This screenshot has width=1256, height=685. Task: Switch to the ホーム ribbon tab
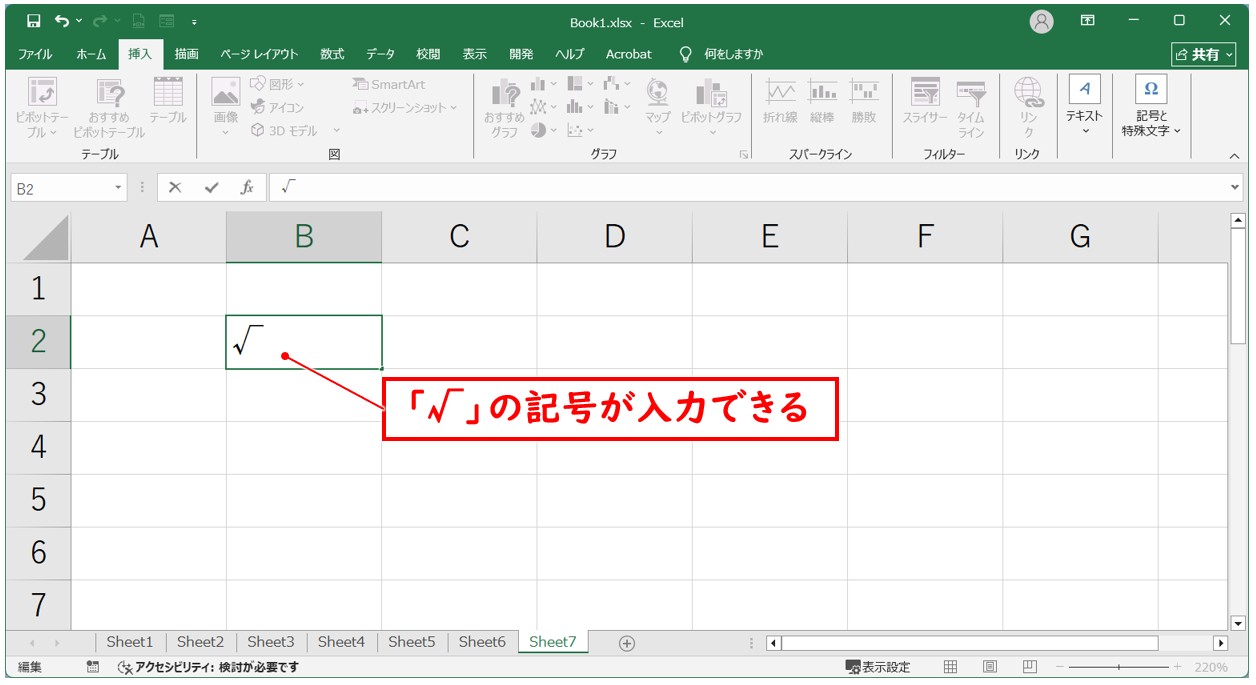91,54
